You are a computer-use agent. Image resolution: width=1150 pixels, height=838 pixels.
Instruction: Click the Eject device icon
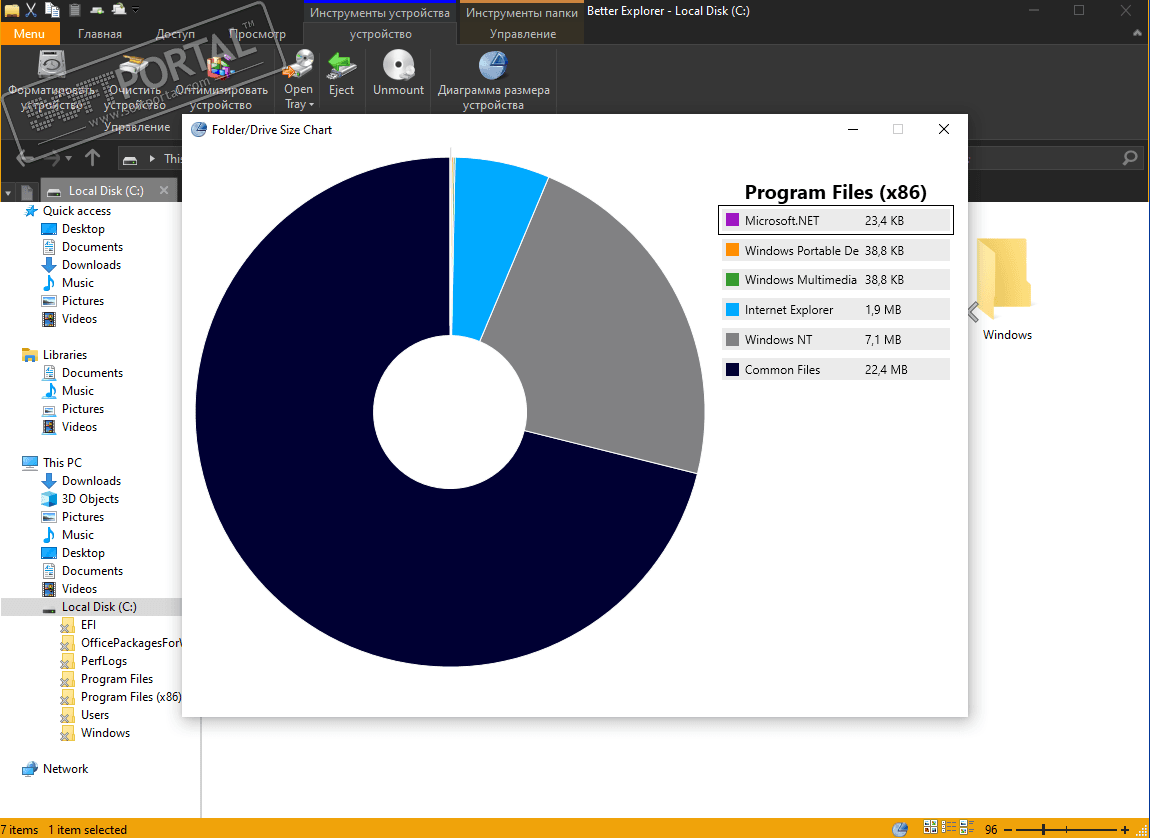[x=341, y=65]
